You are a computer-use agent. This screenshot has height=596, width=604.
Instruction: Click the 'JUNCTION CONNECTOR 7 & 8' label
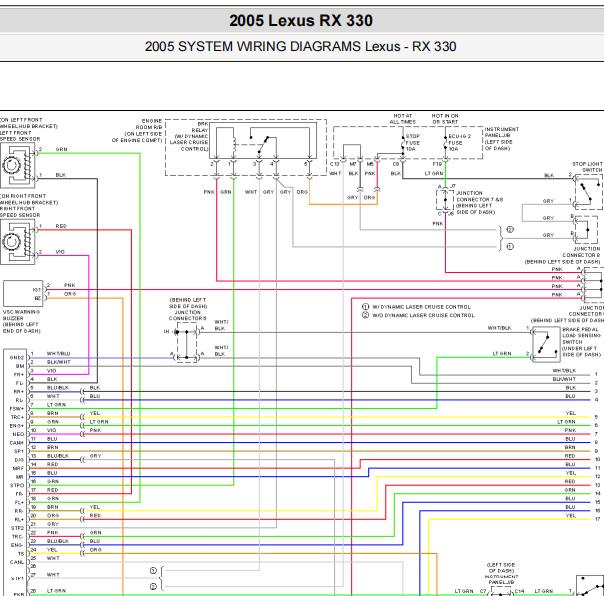point(480,196)
